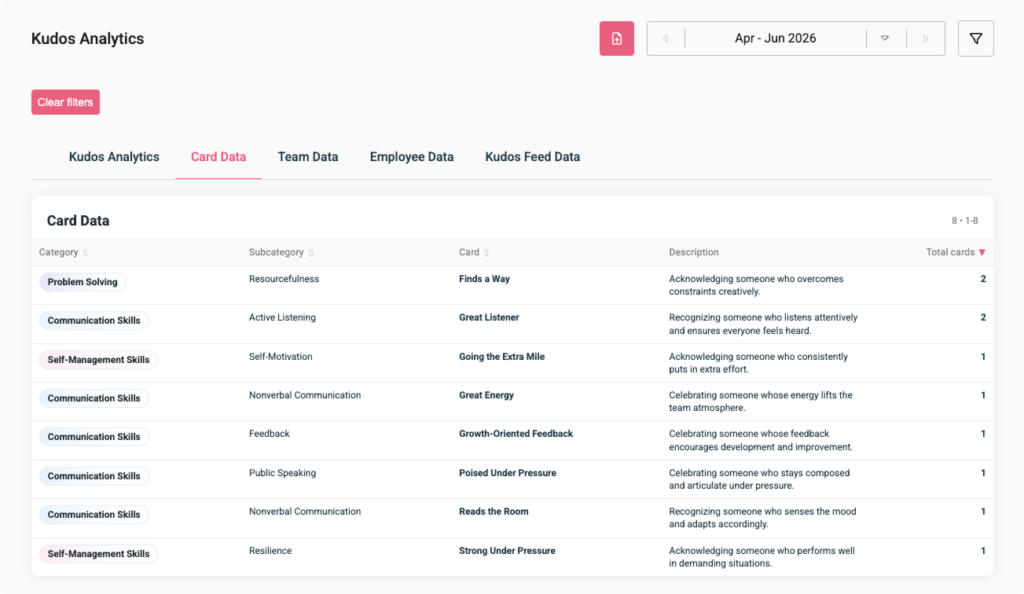Click Communication Skills tag in Poised Under Pressure row
The width and height of the screenshot is (1024, 594).
click(94, 476)
